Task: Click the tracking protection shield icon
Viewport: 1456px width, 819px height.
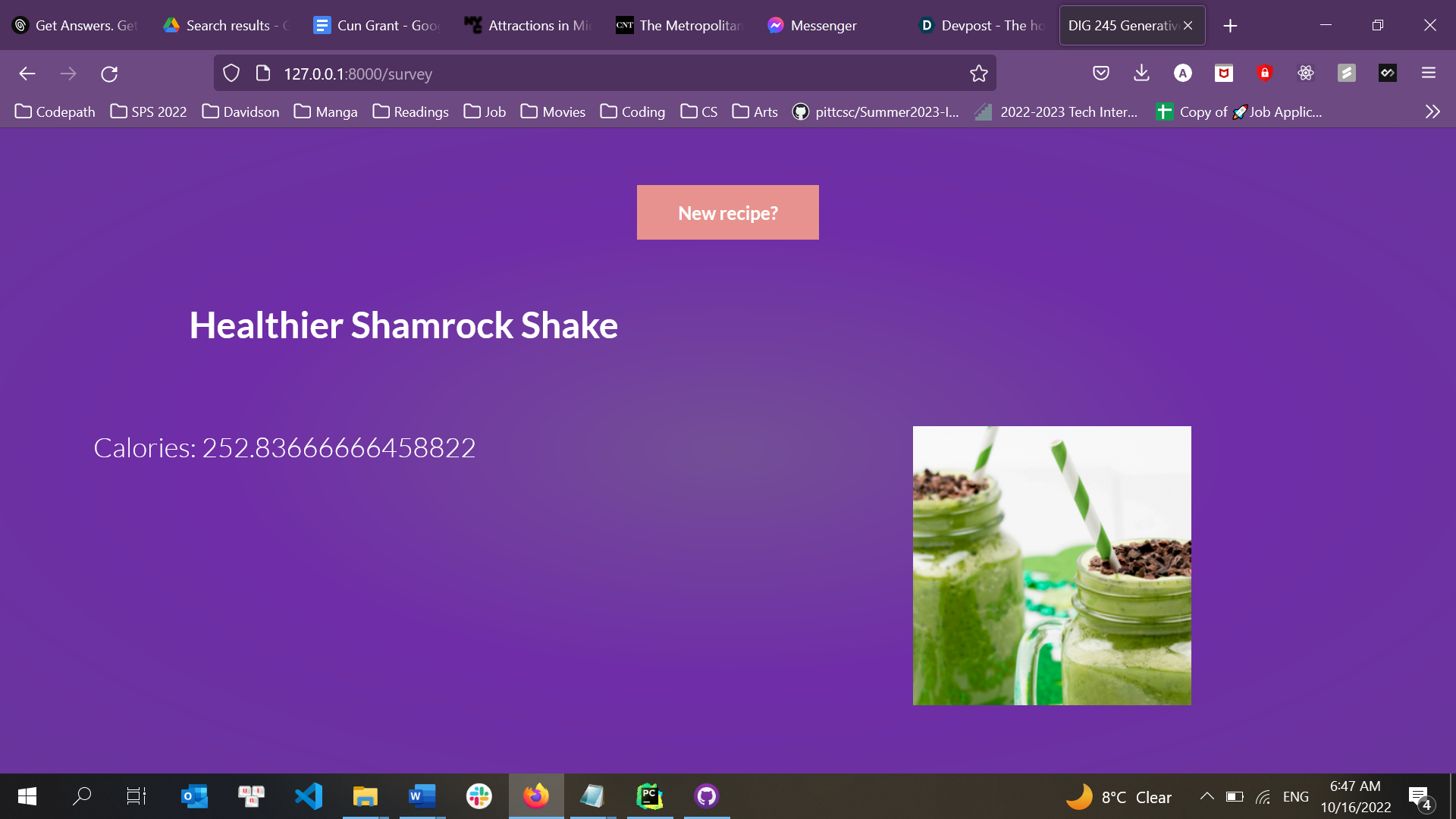Action: (231, 74)
